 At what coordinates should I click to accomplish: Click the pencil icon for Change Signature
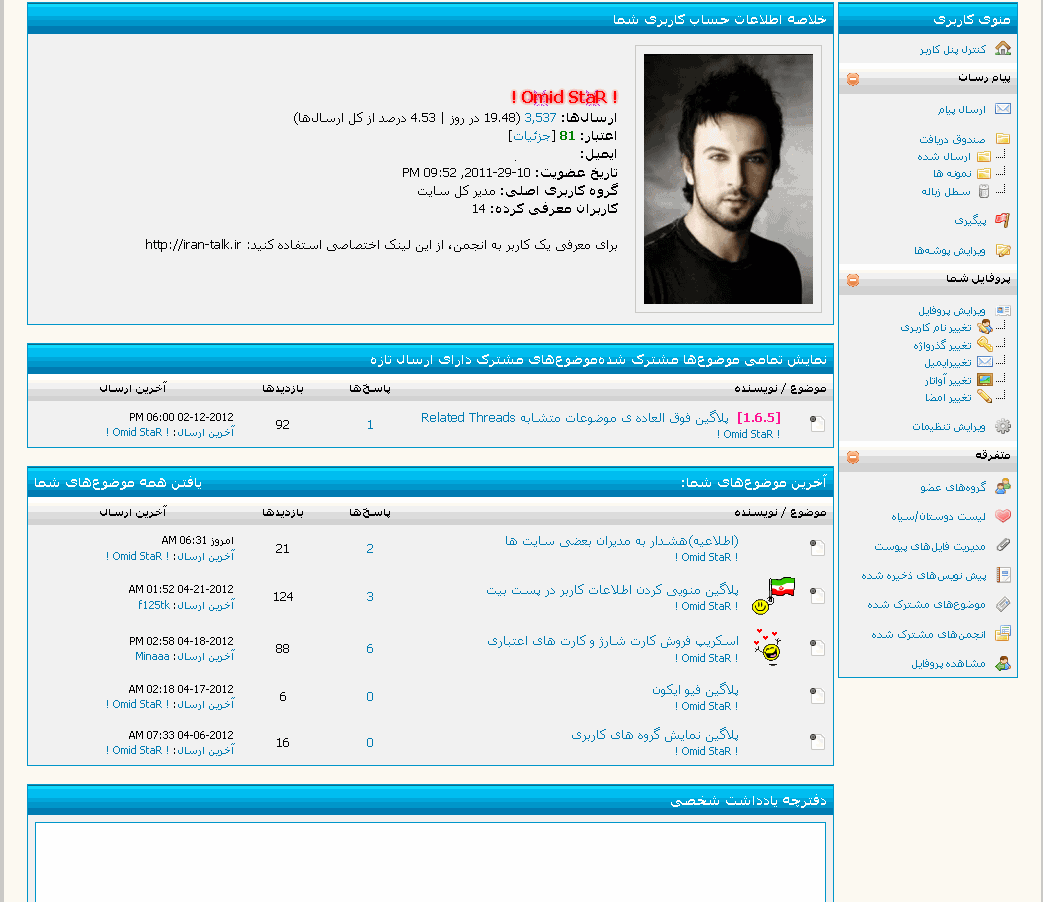(984, 397)
